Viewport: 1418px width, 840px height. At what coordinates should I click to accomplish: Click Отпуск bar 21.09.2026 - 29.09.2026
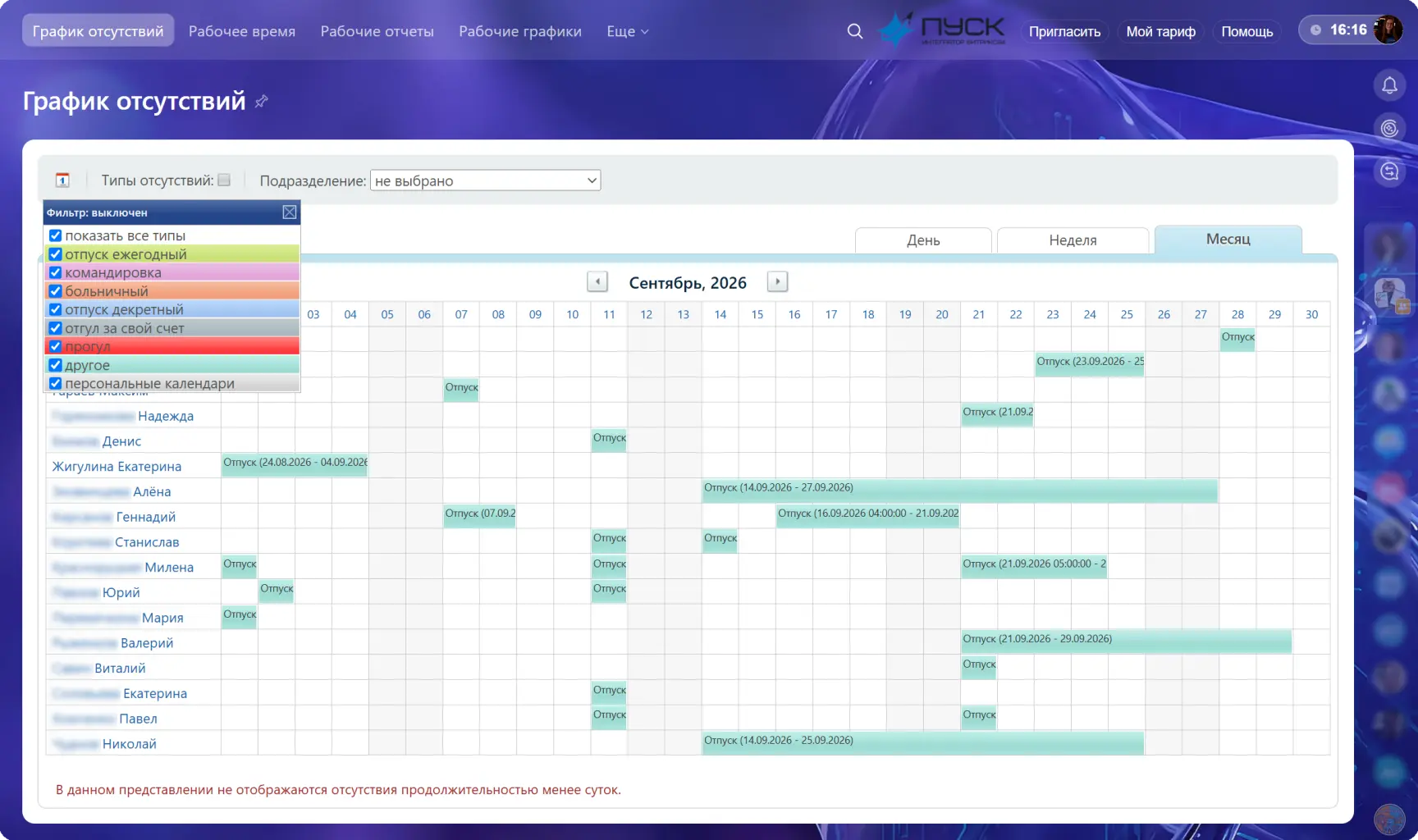(x=1126, y=641)
